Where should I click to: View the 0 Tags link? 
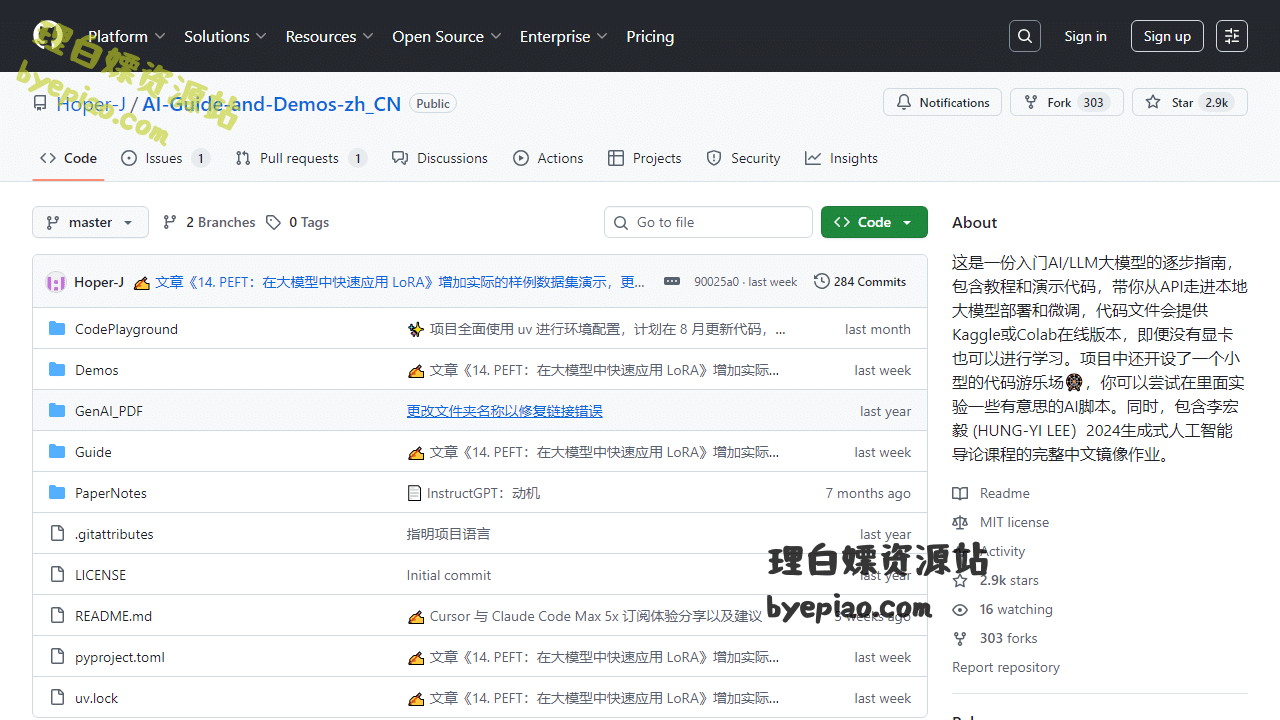tap(297, 222)
